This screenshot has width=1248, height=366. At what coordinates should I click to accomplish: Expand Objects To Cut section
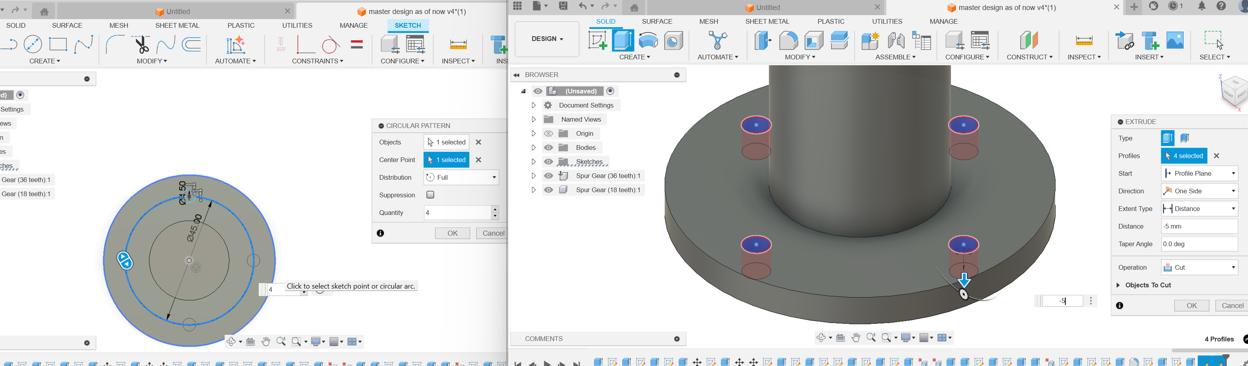(1118, 285)
